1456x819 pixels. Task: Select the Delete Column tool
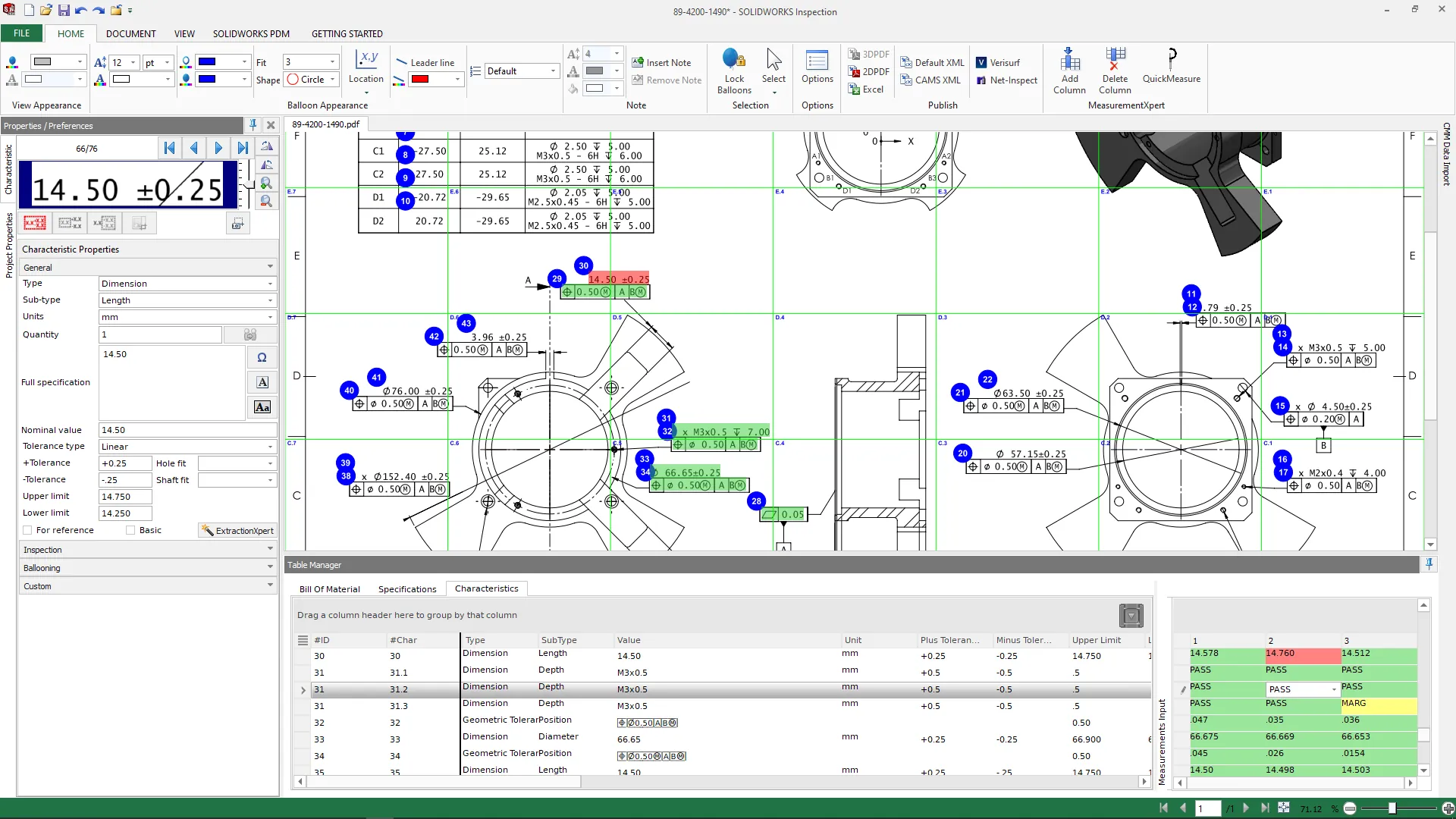tap(1114, 69)
